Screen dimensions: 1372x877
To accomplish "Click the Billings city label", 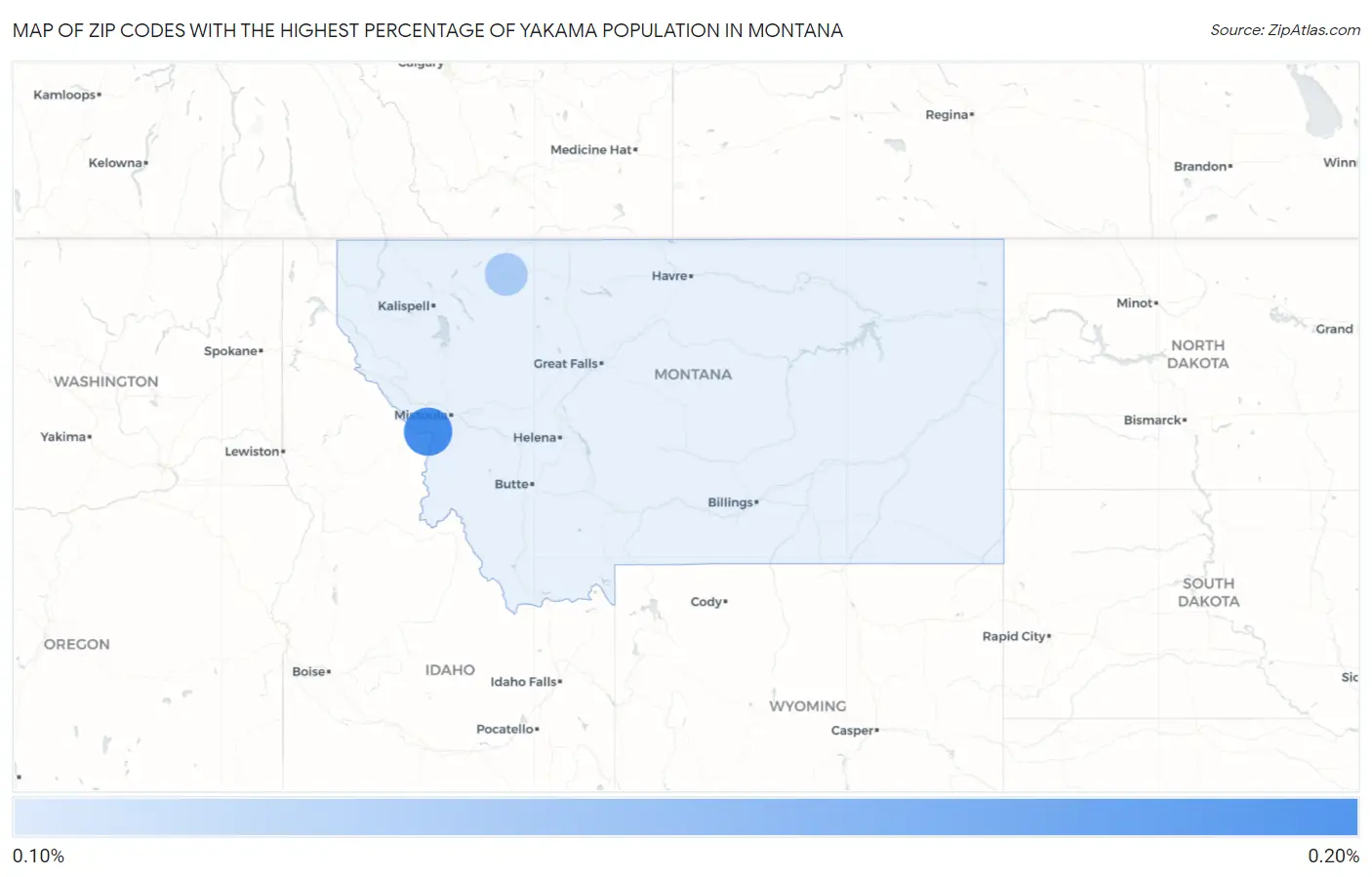I will (733, 502).
